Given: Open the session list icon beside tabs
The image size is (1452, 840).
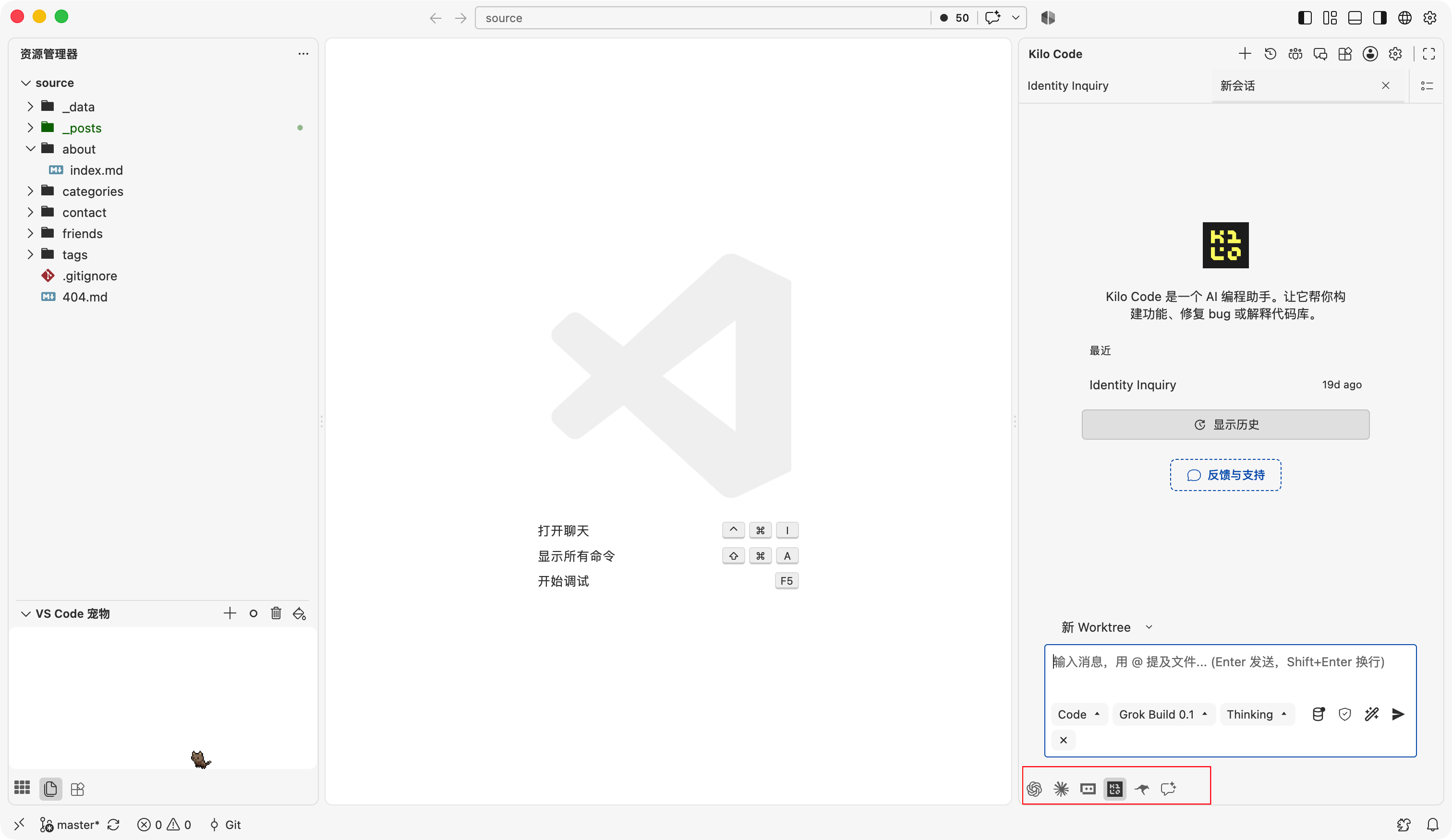Looking at the screenshot, I should [1427, 86].
